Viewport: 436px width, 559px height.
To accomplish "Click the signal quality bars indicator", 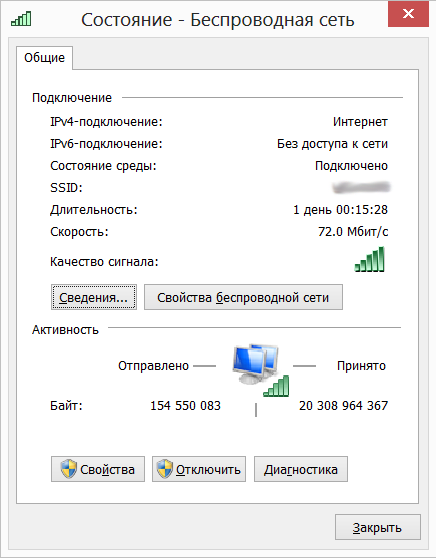I will [369, 259].
